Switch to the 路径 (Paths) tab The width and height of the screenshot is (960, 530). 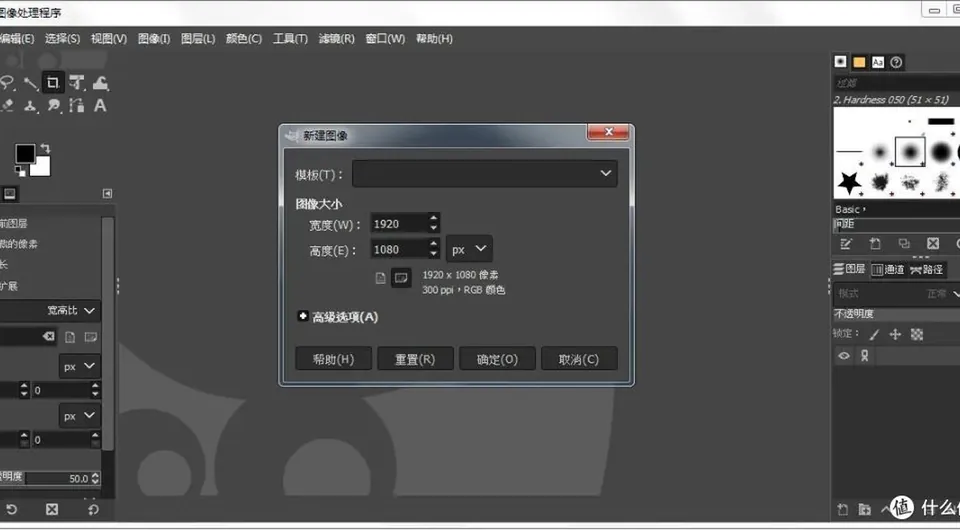[927, 269]
